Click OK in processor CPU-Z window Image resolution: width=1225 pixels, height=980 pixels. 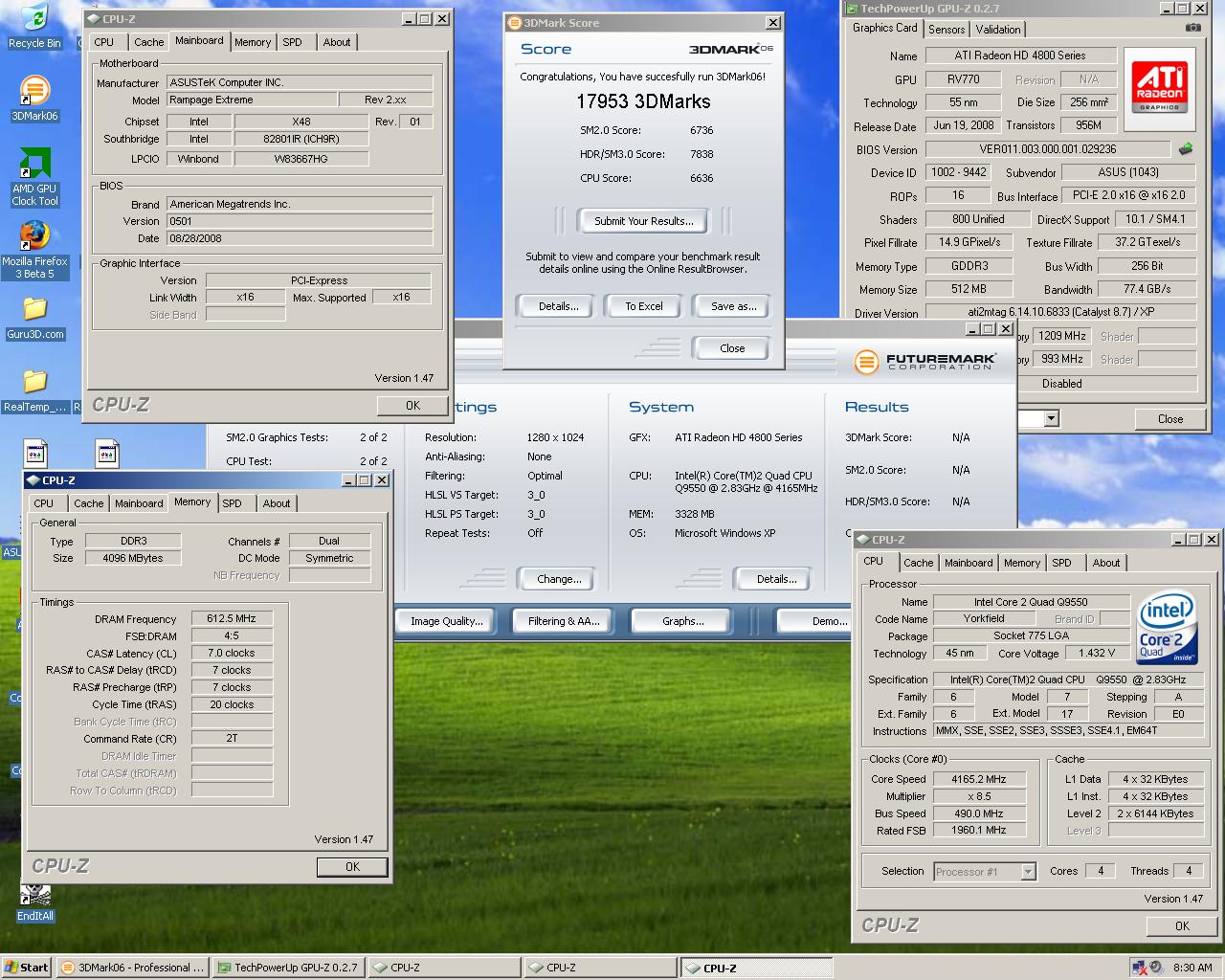[1182, 925]
